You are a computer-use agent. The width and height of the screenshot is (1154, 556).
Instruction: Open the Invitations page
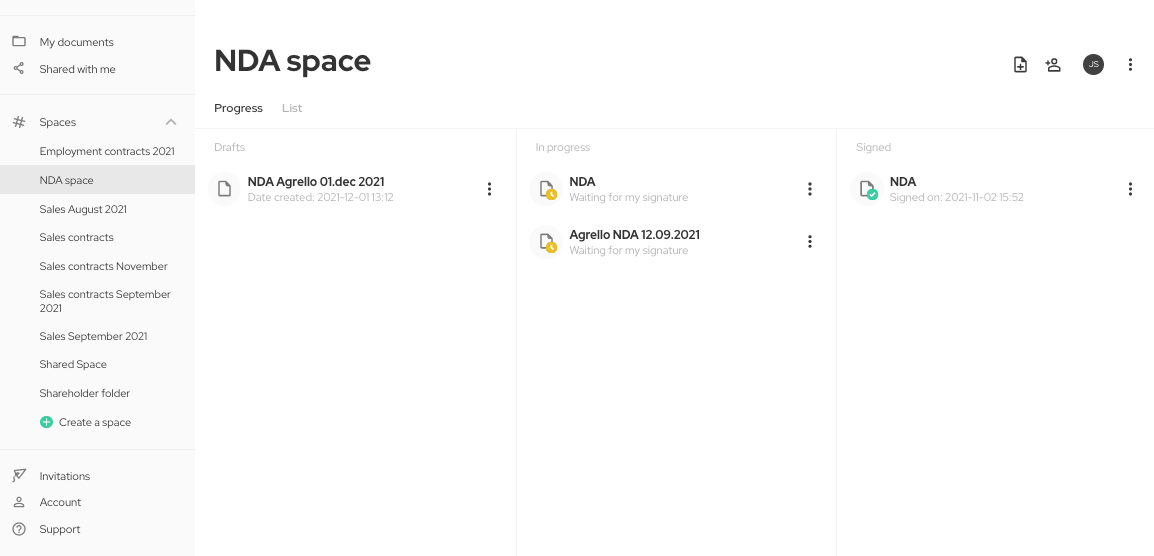(64, 476)
